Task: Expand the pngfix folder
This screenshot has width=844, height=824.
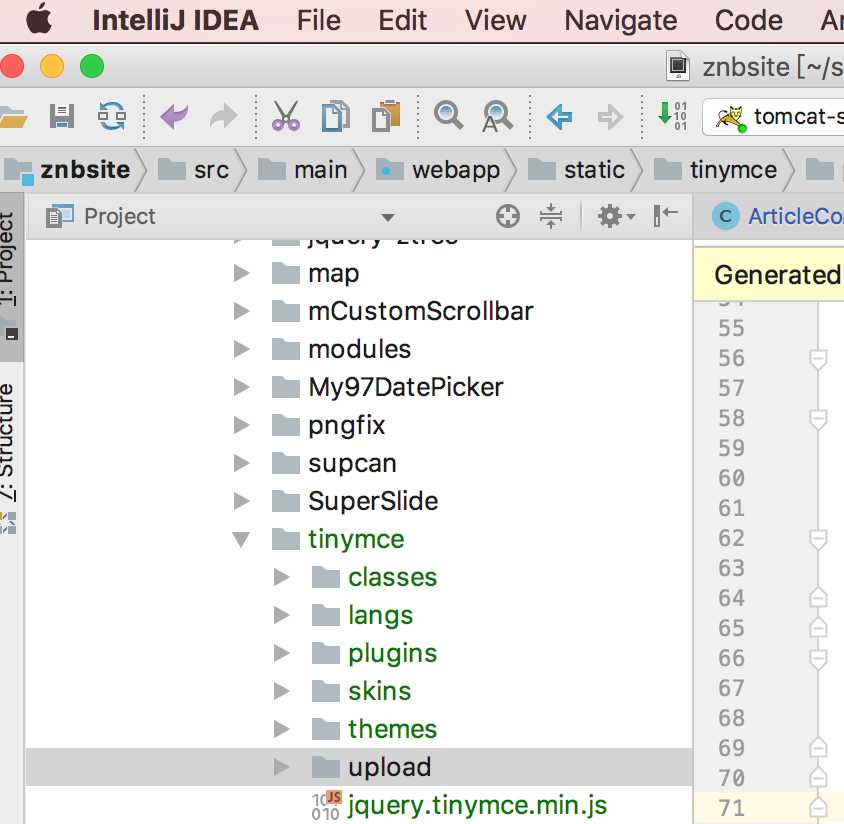Action: [242, 425]
